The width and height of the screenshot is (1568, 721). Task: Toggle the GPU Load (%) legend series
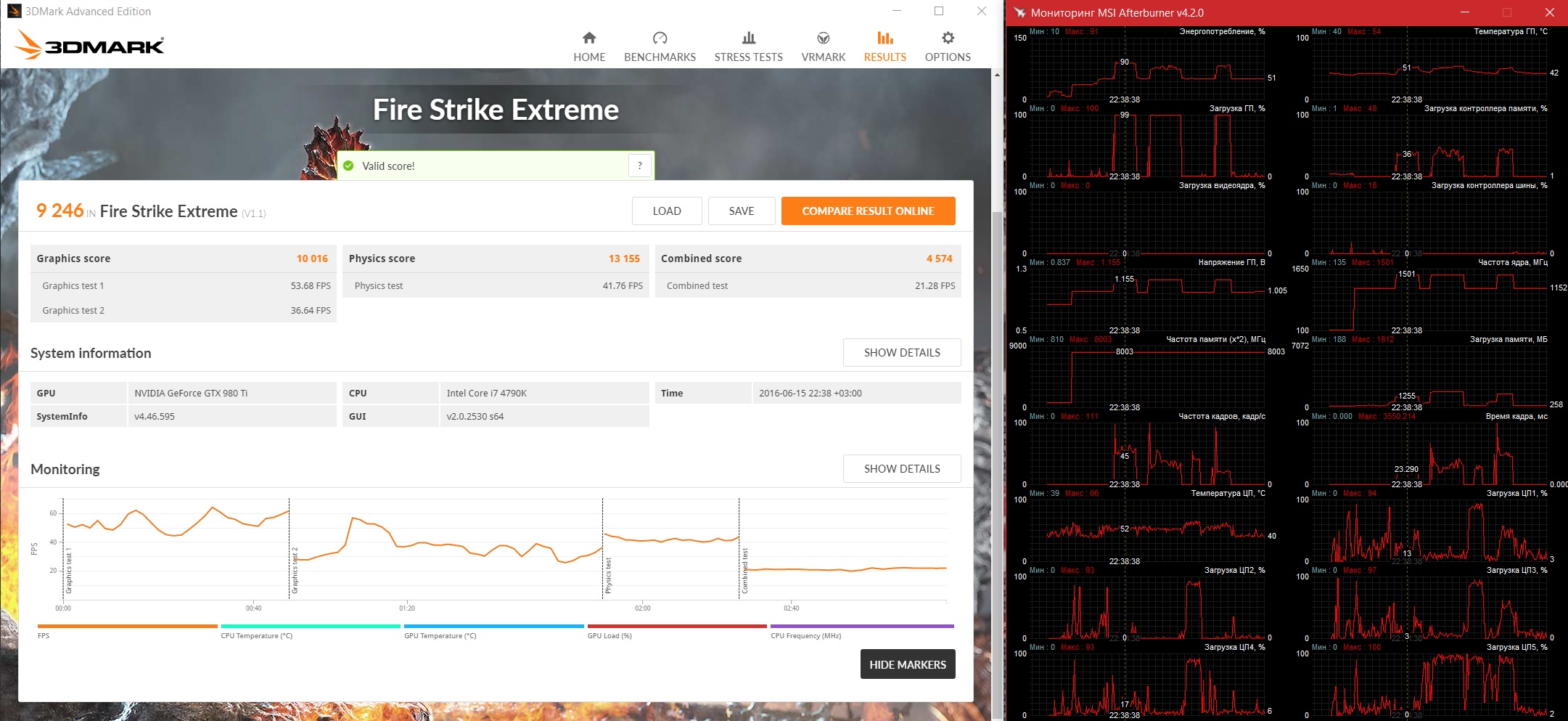click(x=677, y=630)
